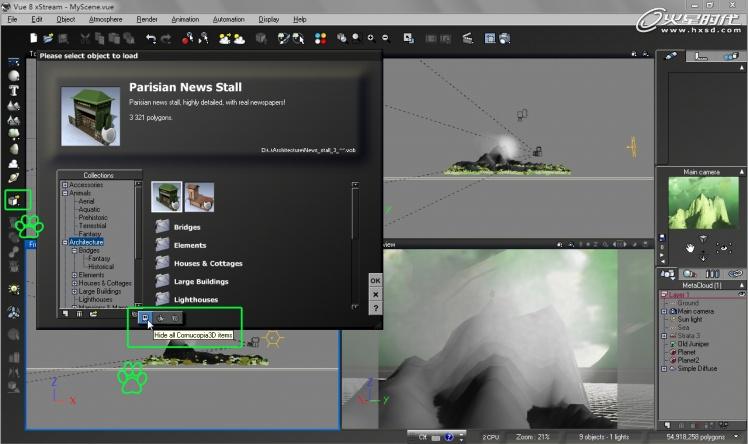Select the Planet tool in left toolbar
The height and width of the screenshot is (444, 748).
14,178
